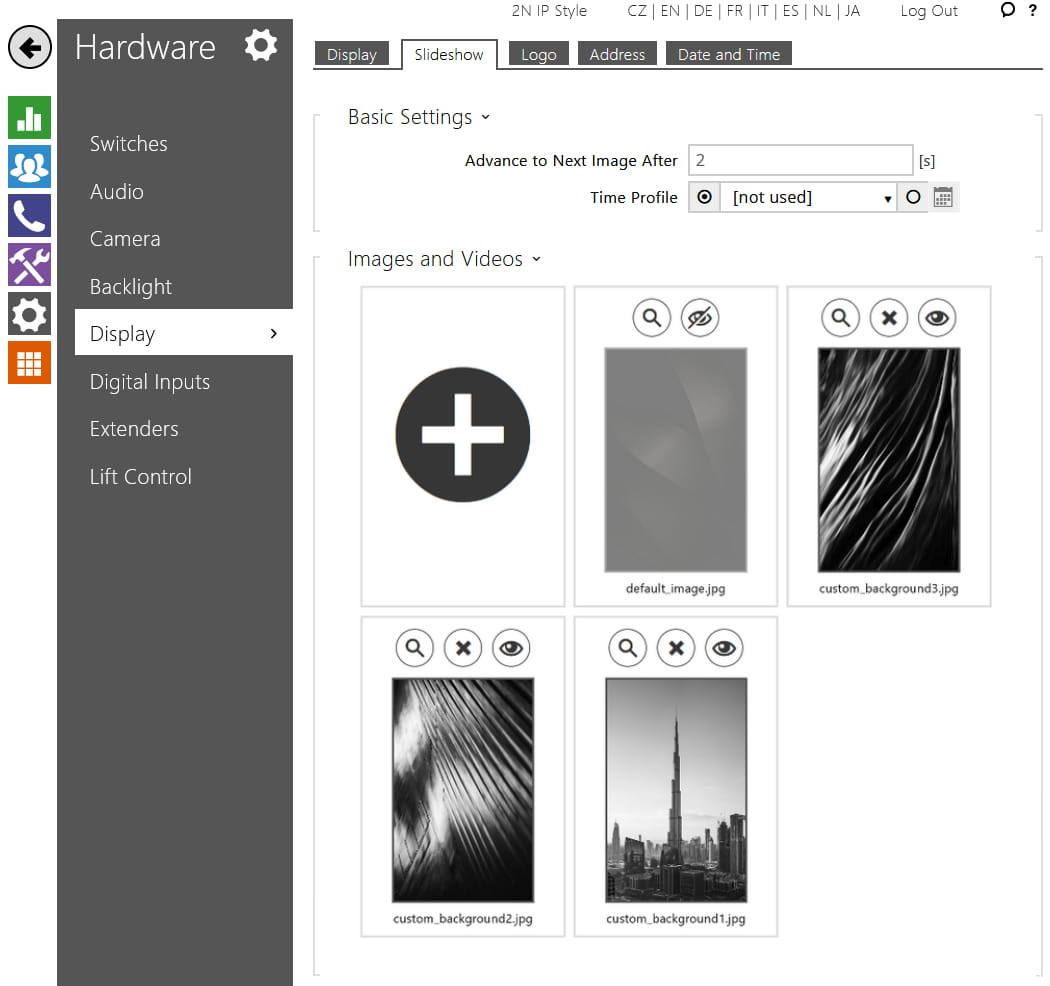The height and width of the screenshot is (986, 1050).
Task: Switch to the Logo tab
Action: (x=538, y=54)
